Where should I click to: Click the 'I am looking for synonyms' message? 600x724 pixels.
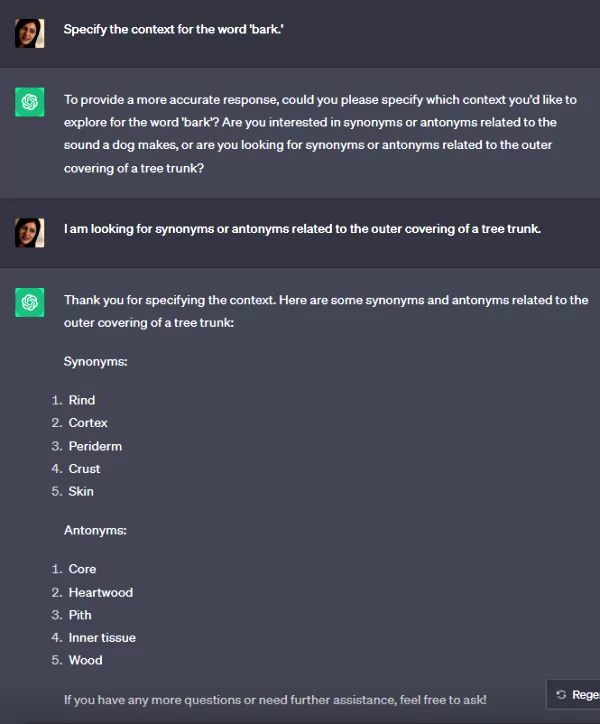coord(303,229)
